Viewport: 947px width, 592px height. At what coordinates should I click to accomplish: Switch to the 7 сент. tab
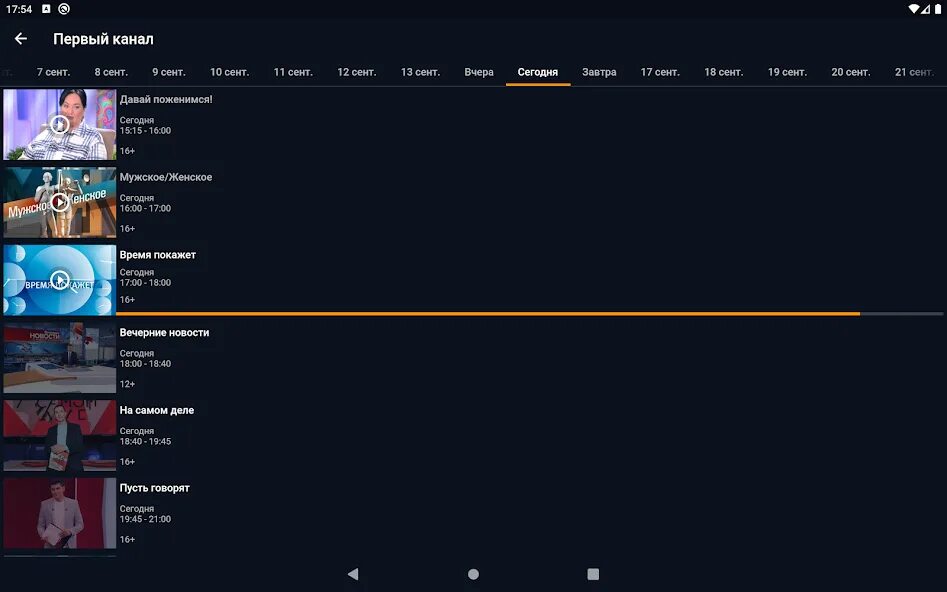(53, 72)
